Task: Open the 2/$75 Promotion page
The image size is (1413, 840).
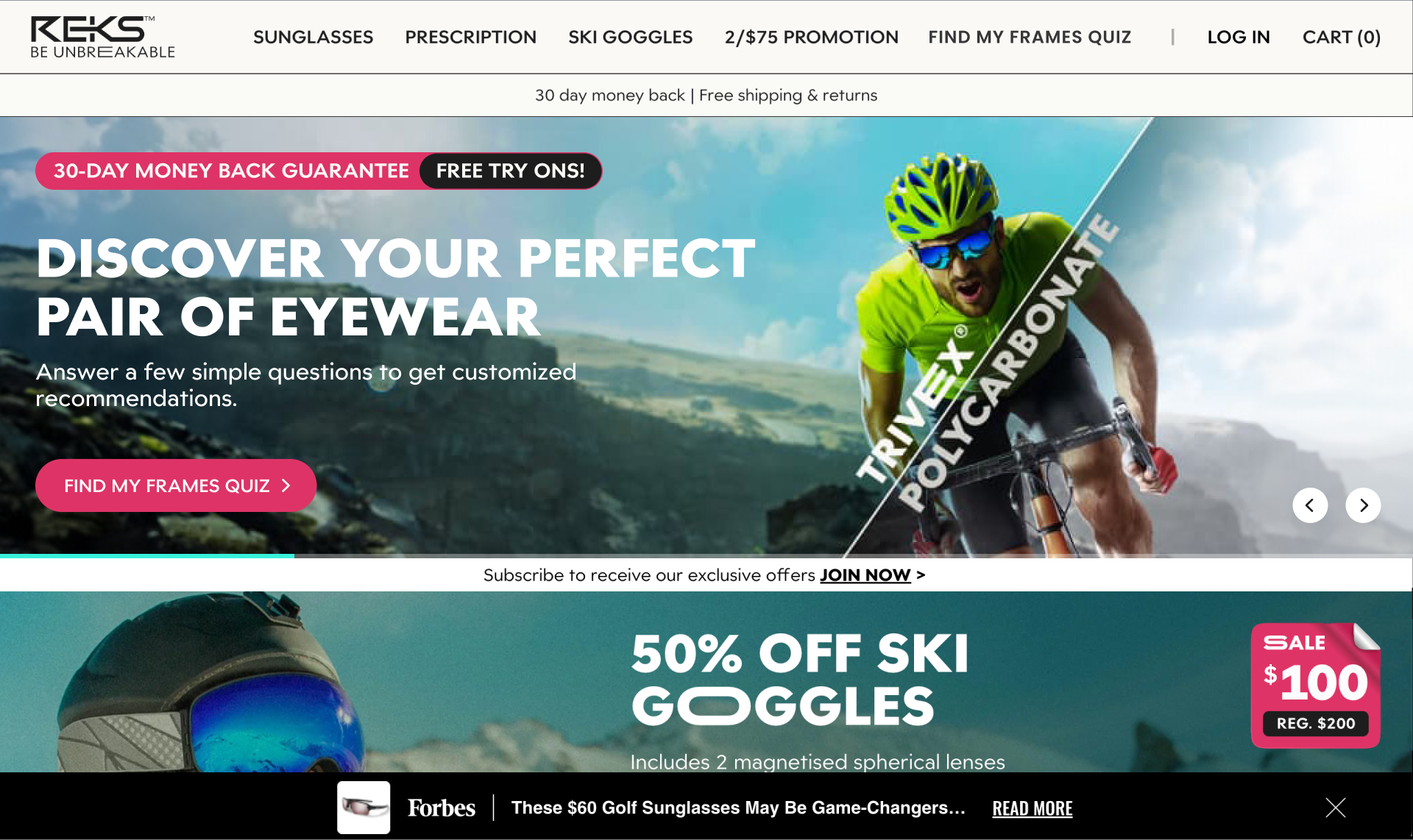Action: (x=812, y=37)
